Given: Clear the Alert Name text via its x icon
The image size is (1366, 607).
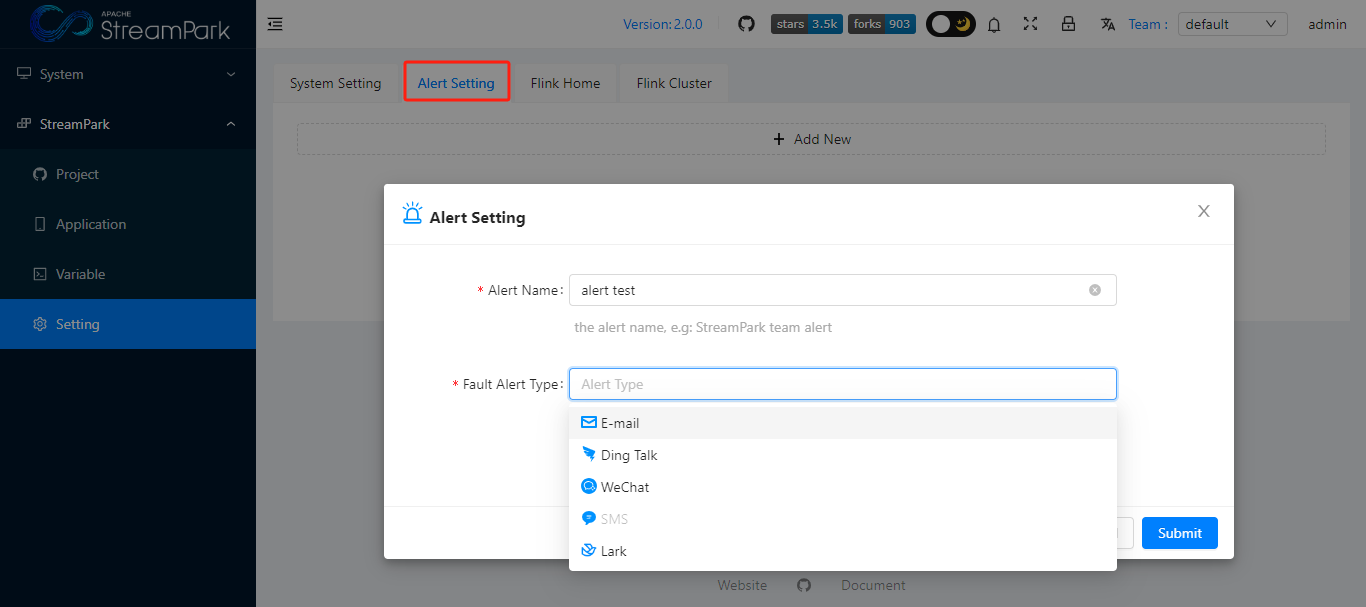Looking at the screenshot, I should [1095, 290].
